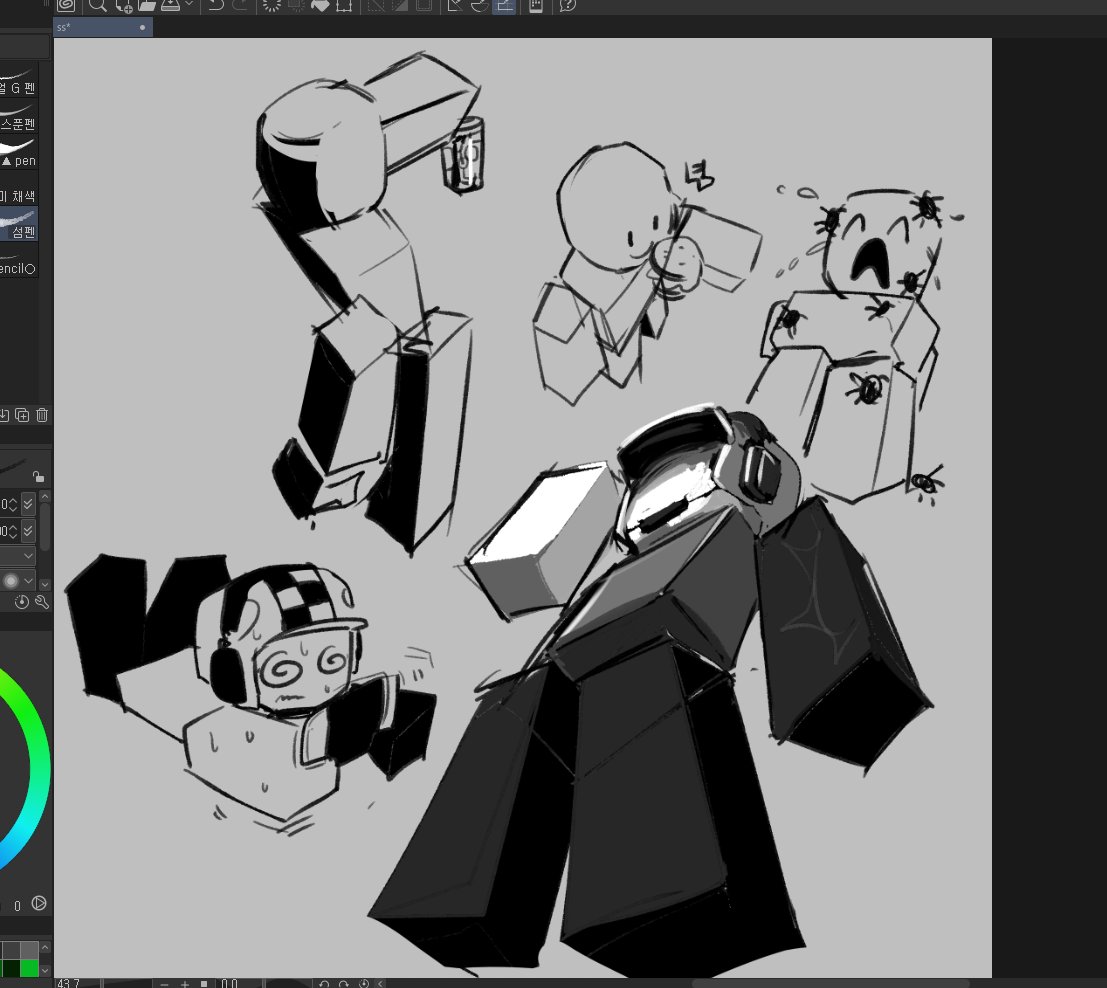Open the tool property combo box
Screen dimensions: 1107x988
18,556
